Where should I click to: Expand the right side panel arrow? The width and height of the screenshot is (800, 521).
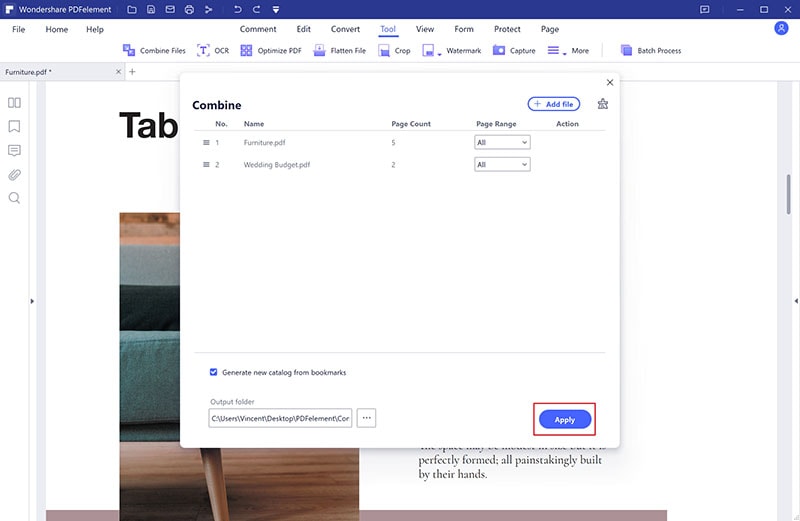[x=796, y=301]
